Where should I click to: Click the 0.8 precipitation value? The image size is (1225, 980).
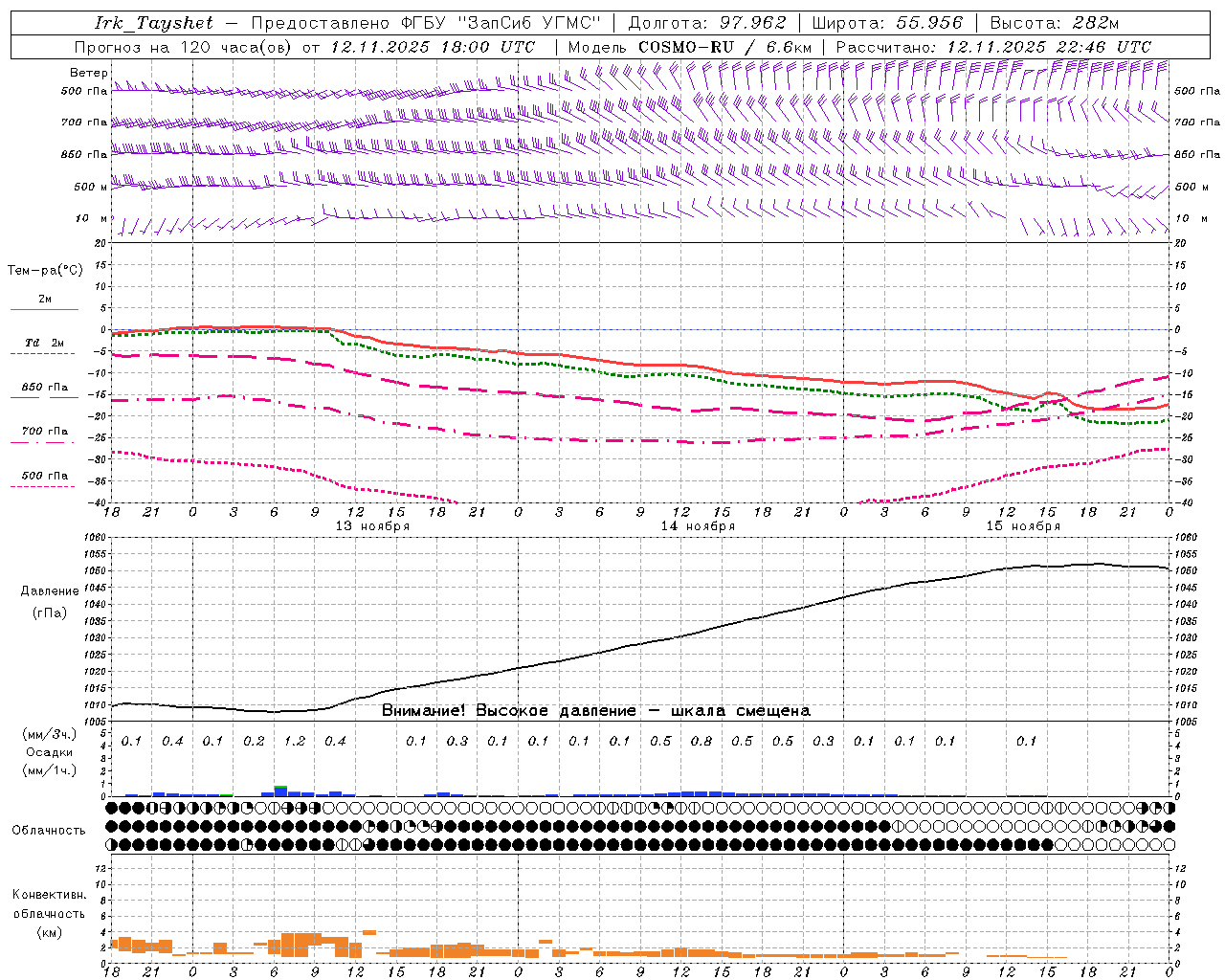point(702,742)
